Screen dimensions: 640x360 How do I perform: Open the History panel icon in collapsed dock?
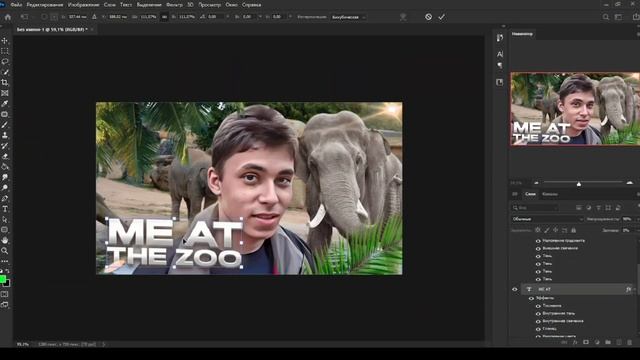[500, 38]
